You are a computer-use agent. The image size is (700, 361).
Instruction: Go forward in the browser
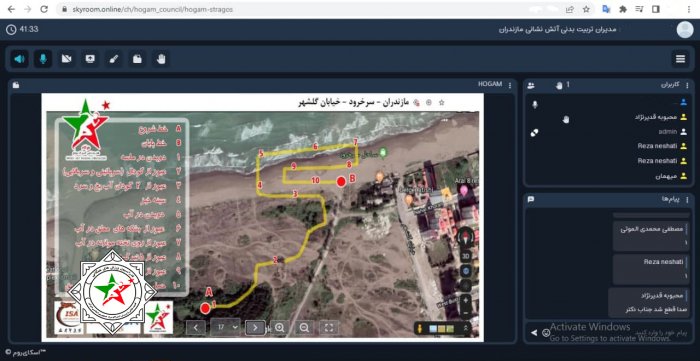tap(27, 9)
